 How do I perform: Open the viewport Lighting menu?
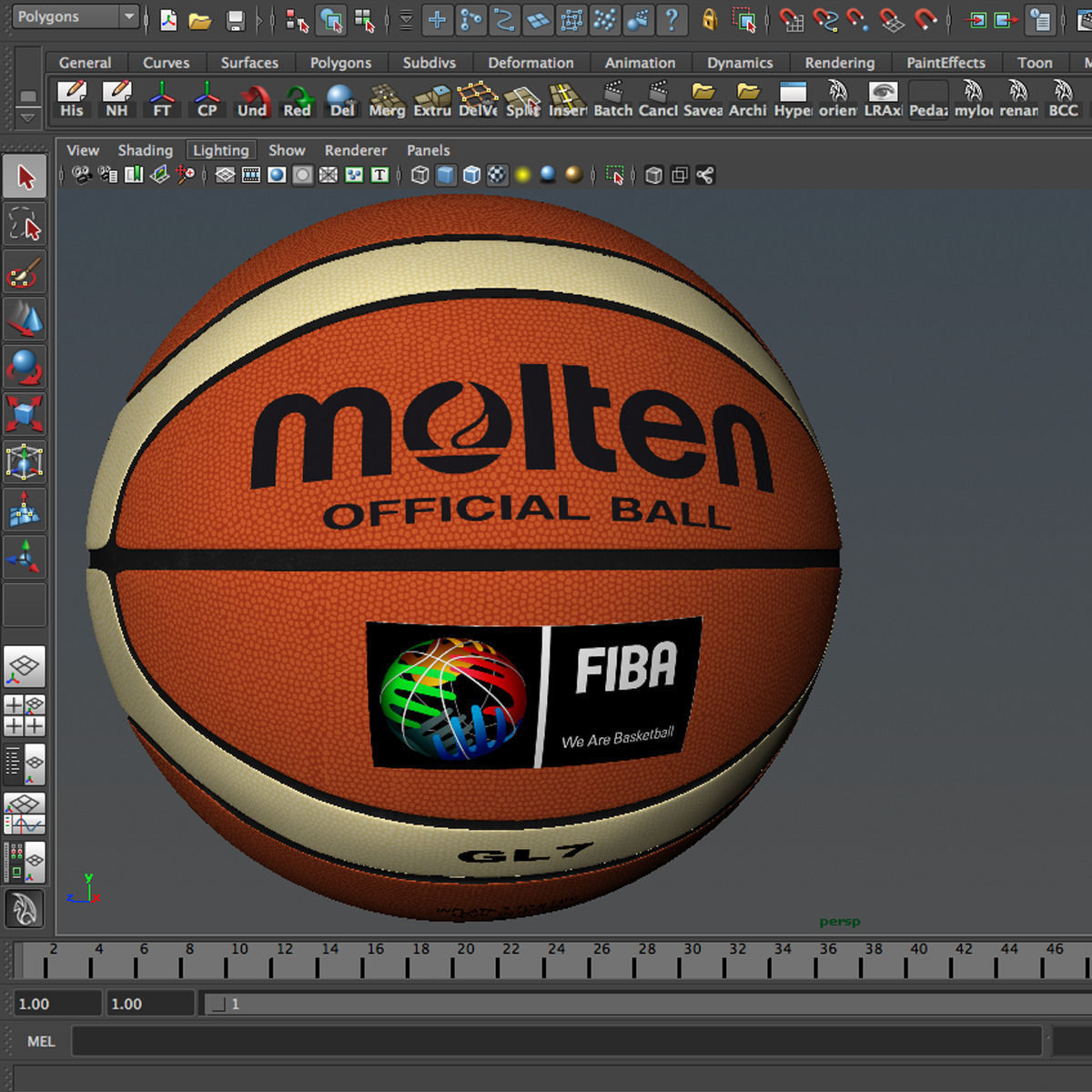[x=220, y=150]
